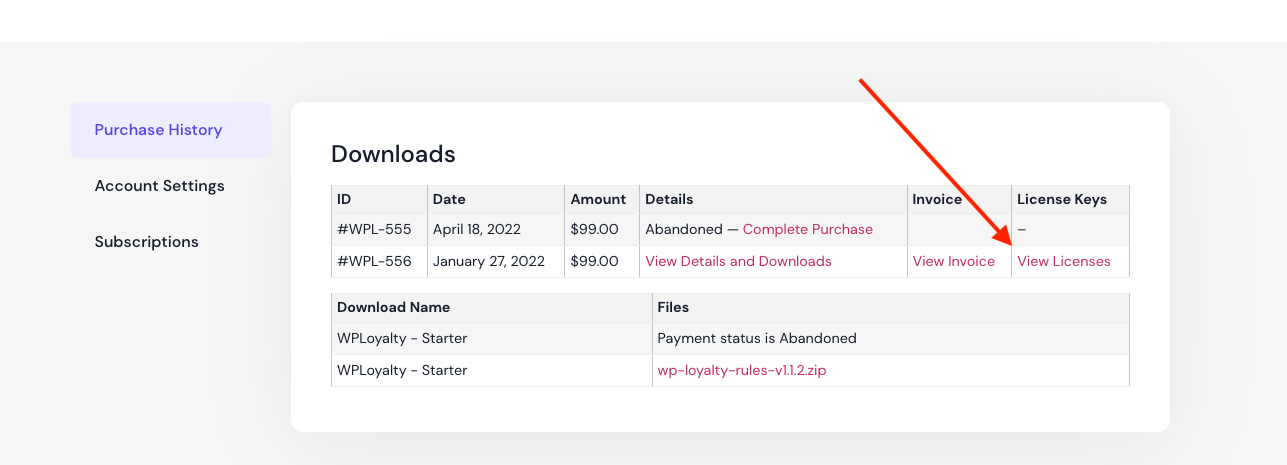This screenshot has height=465, width=1287.
Task: Click order ID #WPL-556
Action: [x=374, y=261]
